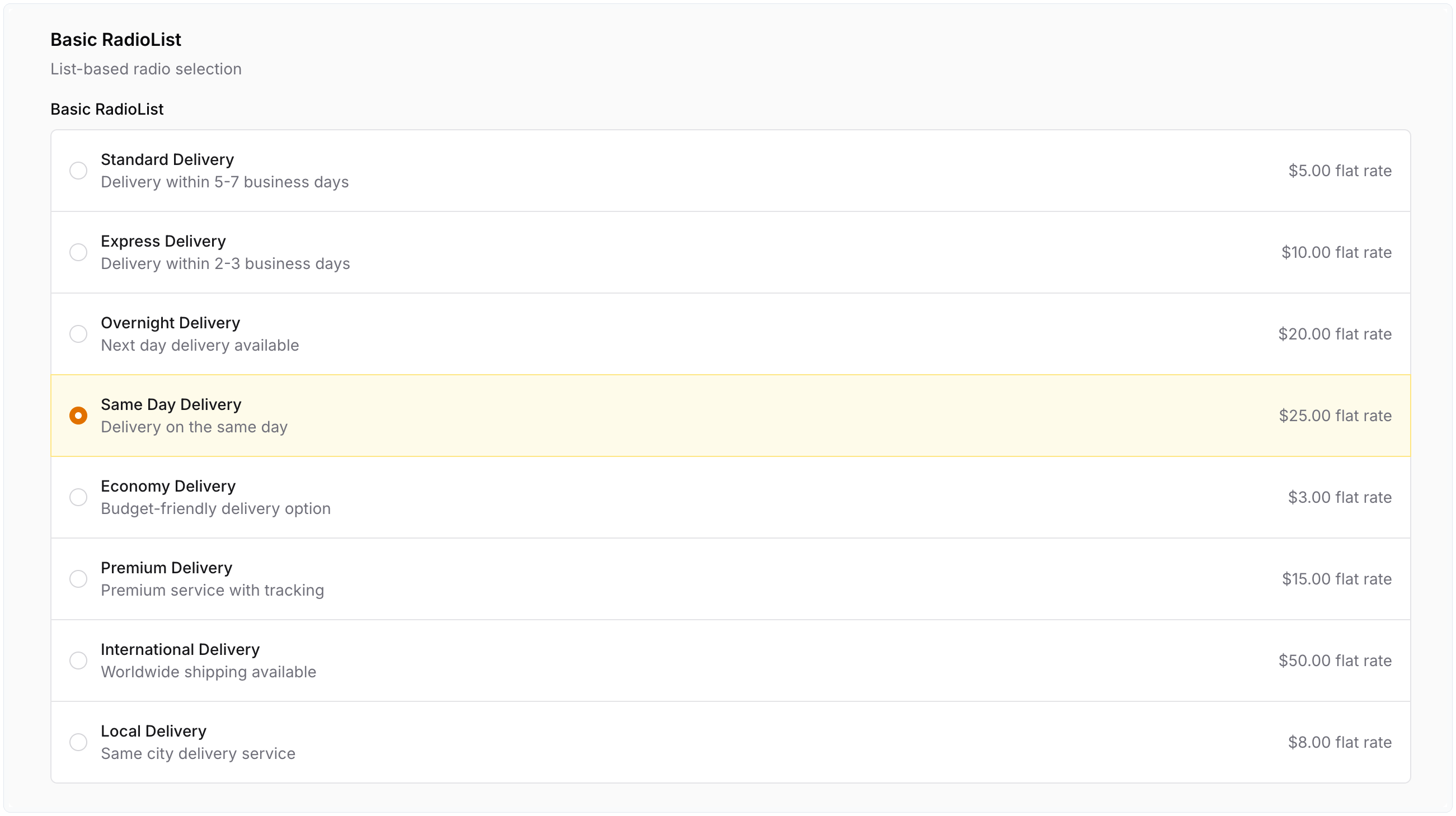This screenshot has width=1456, height=816.
Task: Click the Next day delivery available description
Action: click(200, 345)
